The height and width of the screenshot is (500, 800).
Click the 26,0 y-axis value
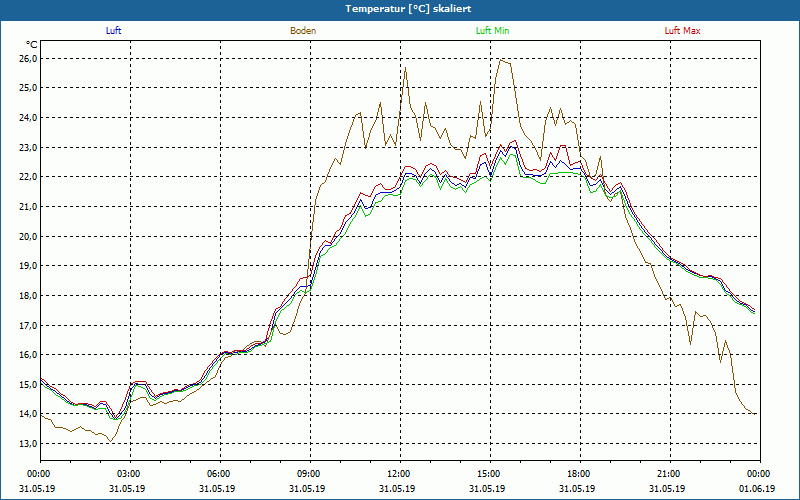(x=28, y=59)
